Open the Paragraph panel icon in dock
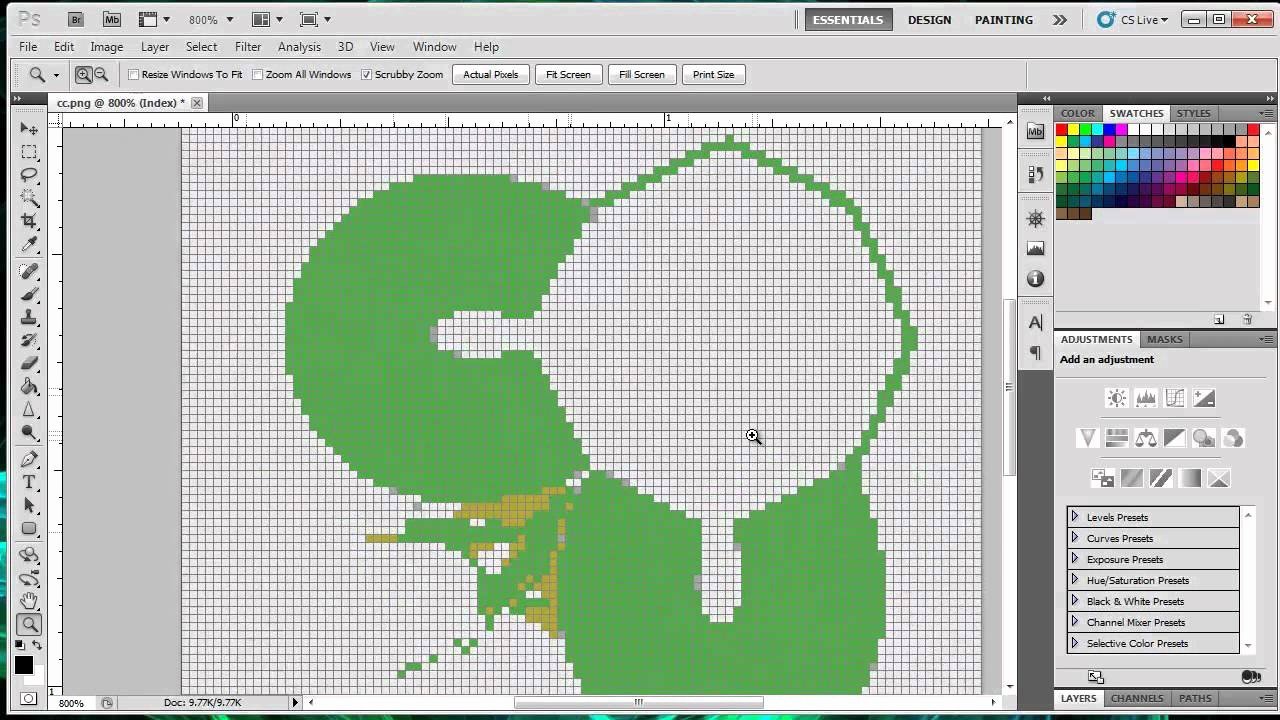Viewport: 1280px width, 720px height. click(x=1035, y=353)
